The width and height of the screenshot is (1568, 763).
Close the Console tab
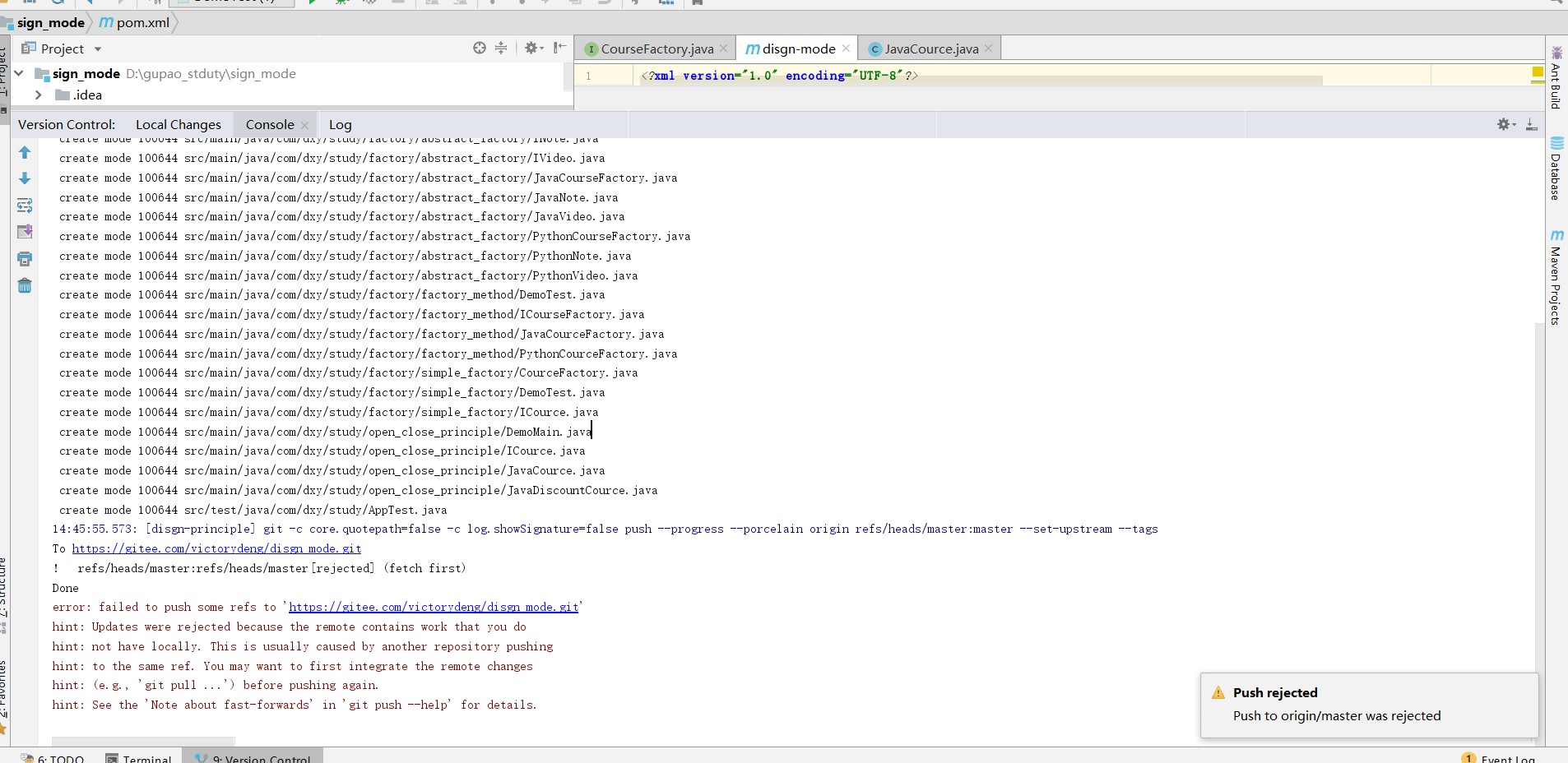click(x=304, y=125)
